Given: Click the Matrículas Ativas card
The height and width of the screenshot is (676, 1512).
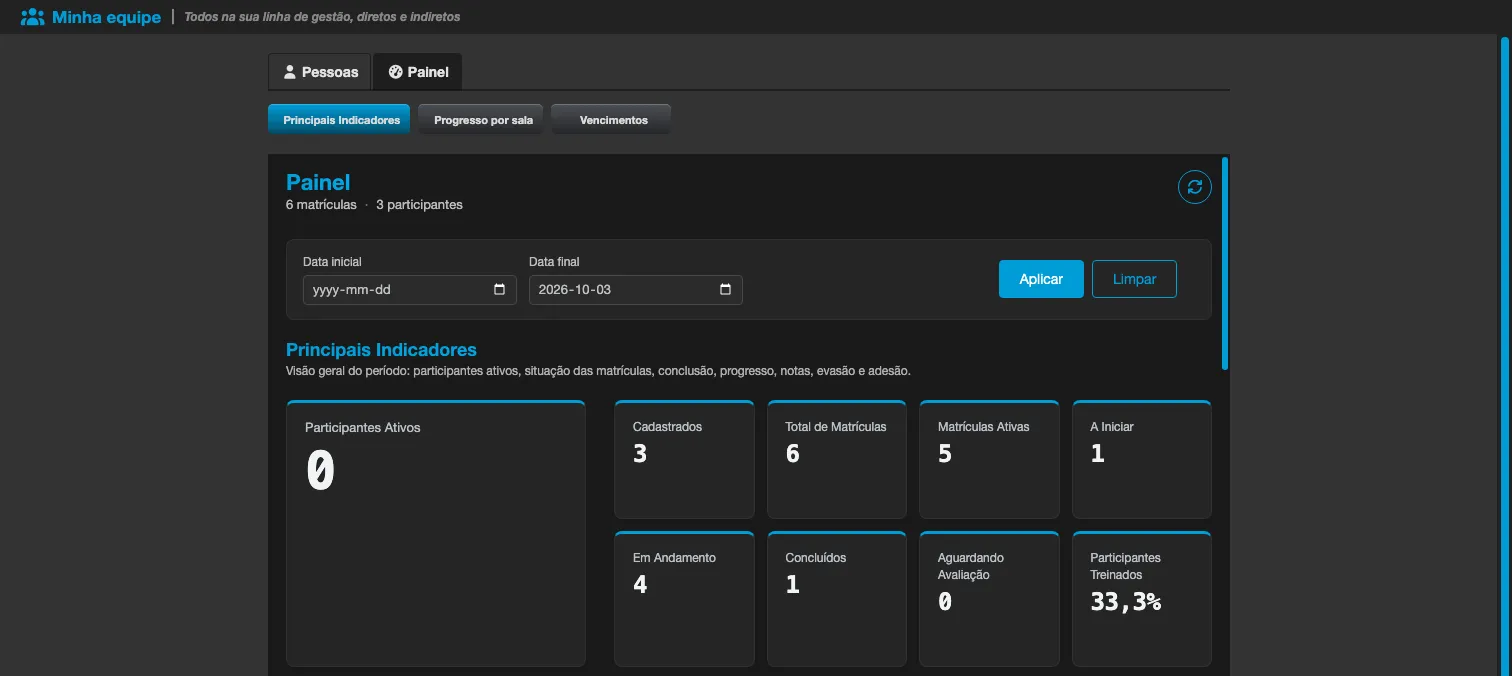Looking at the screenshot, I should [x=989, y=459].
